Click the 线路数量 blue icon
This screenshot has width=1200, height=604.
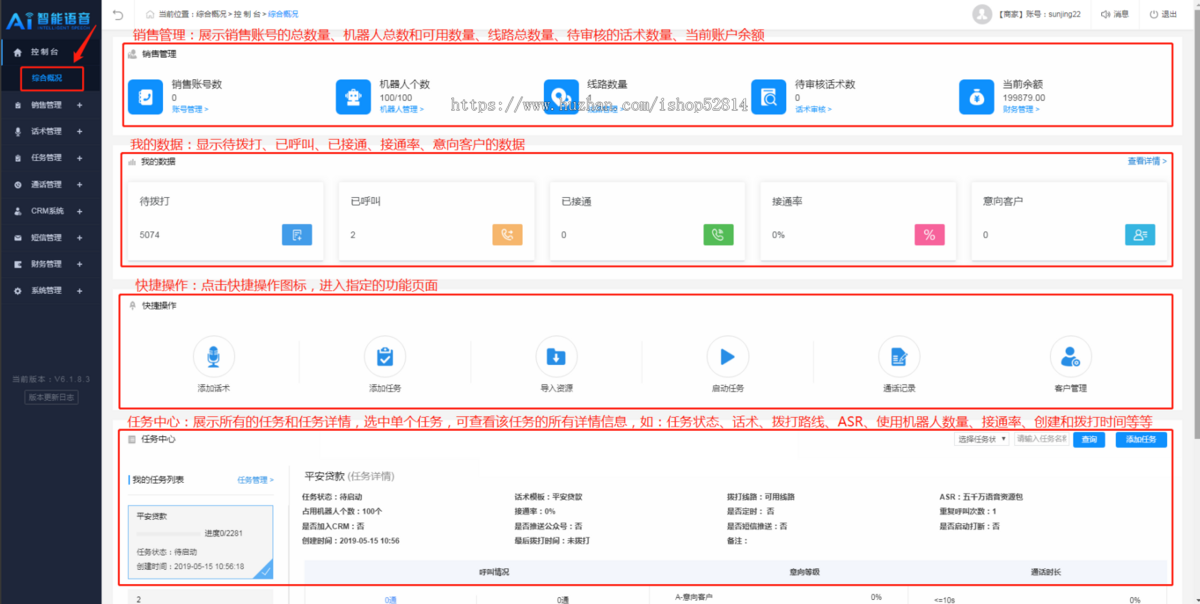[560, 97]
